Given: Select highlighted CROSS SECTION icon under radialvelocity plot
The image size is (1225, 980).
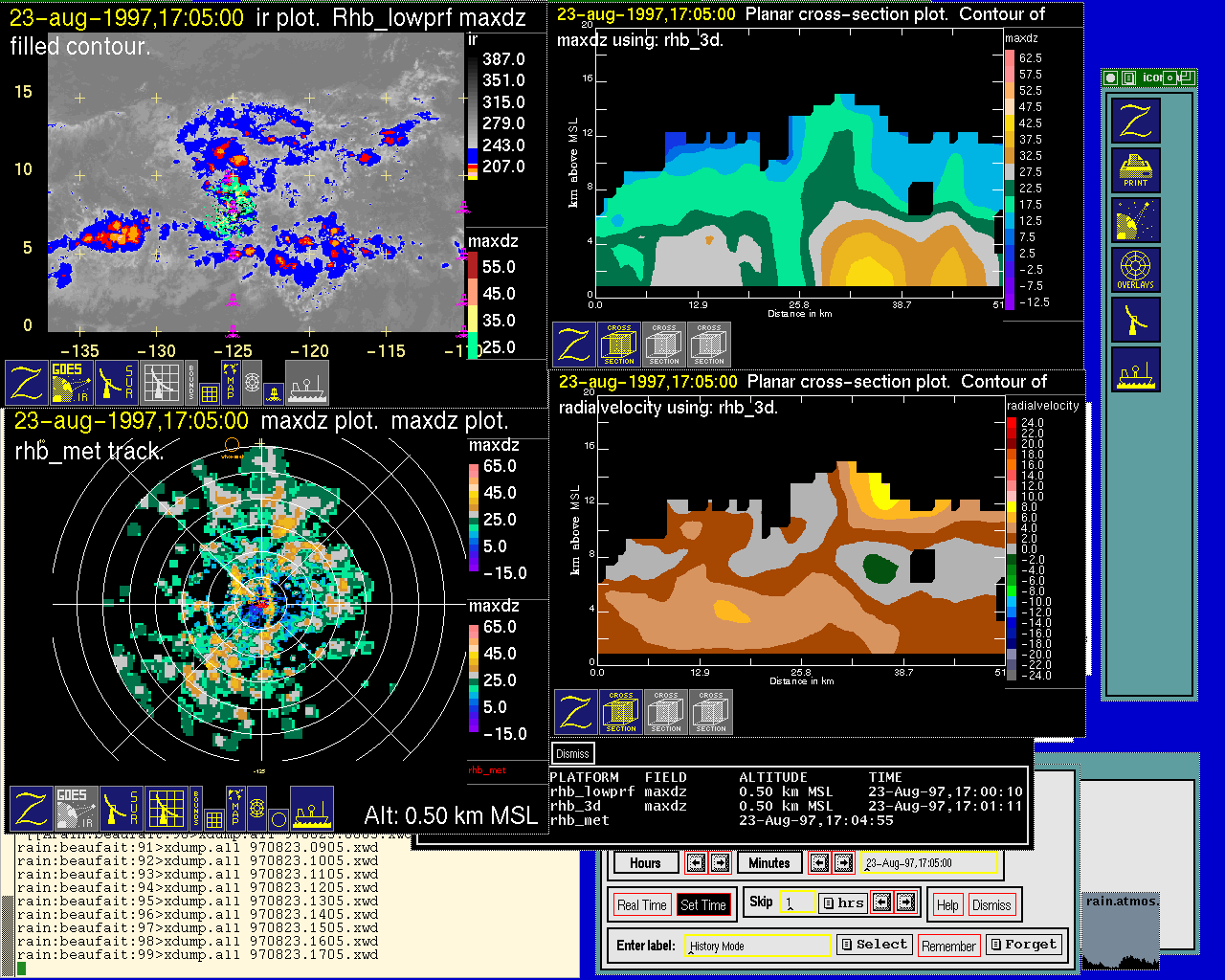Looking at the screenshot, I should pyautogui.click(x=621, y=712).
